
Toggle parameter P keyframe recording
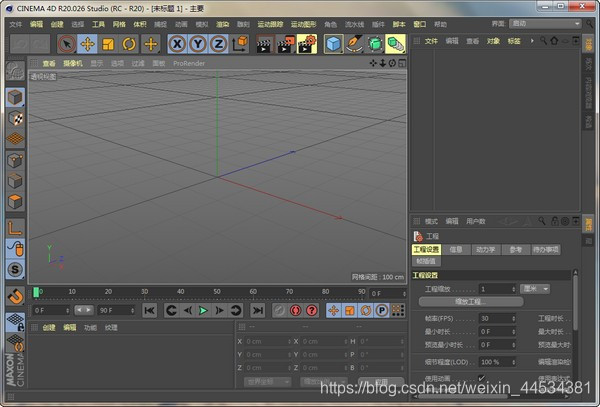pyautogui.click(x=382, y=310)
